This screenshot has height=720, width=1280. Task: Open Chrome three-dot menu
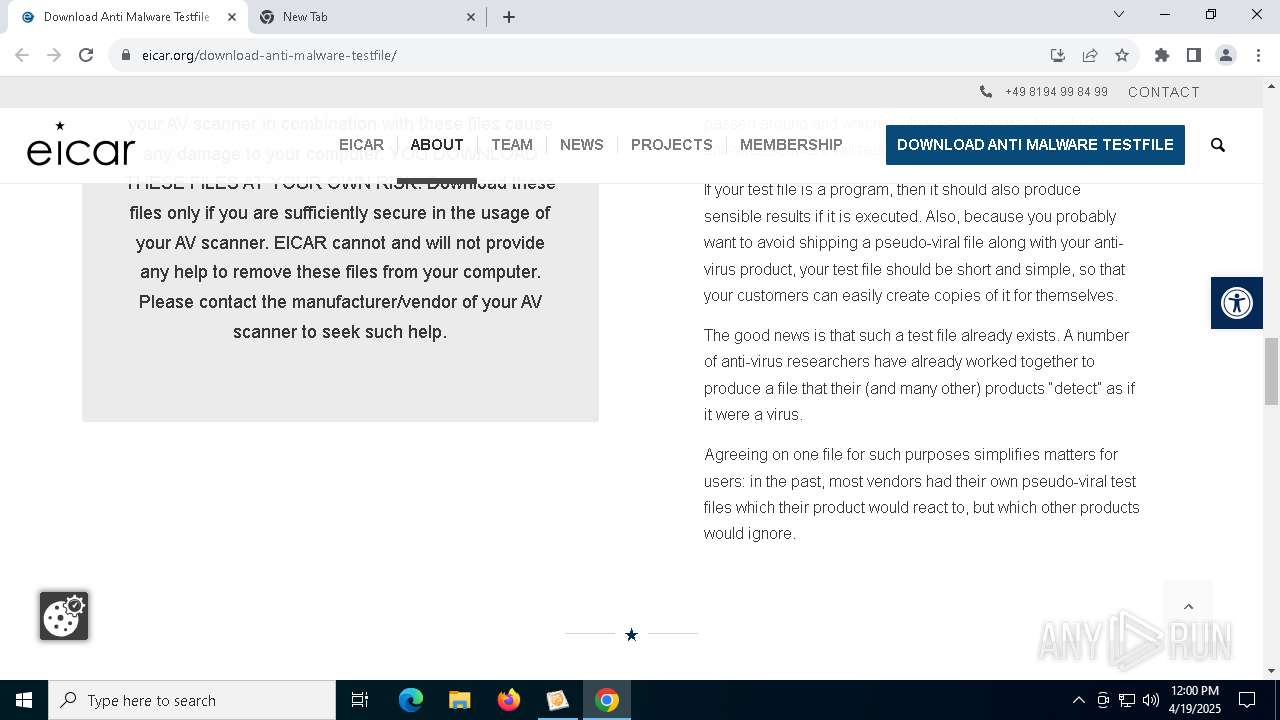tap(1258, 55)
